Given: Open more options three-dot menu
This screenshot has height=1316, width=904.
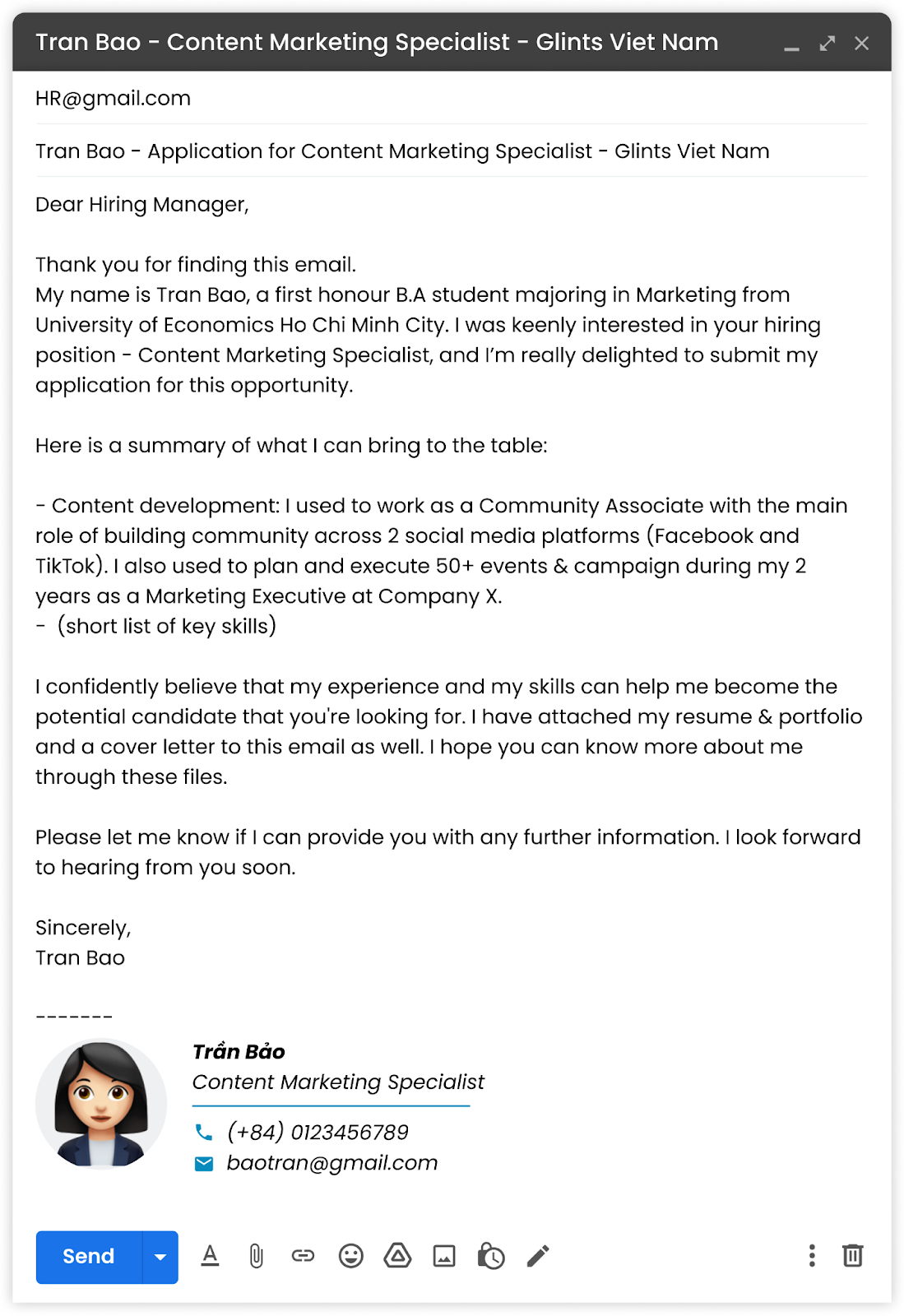Looking at the screenshot, I should tap(812, 1255).
